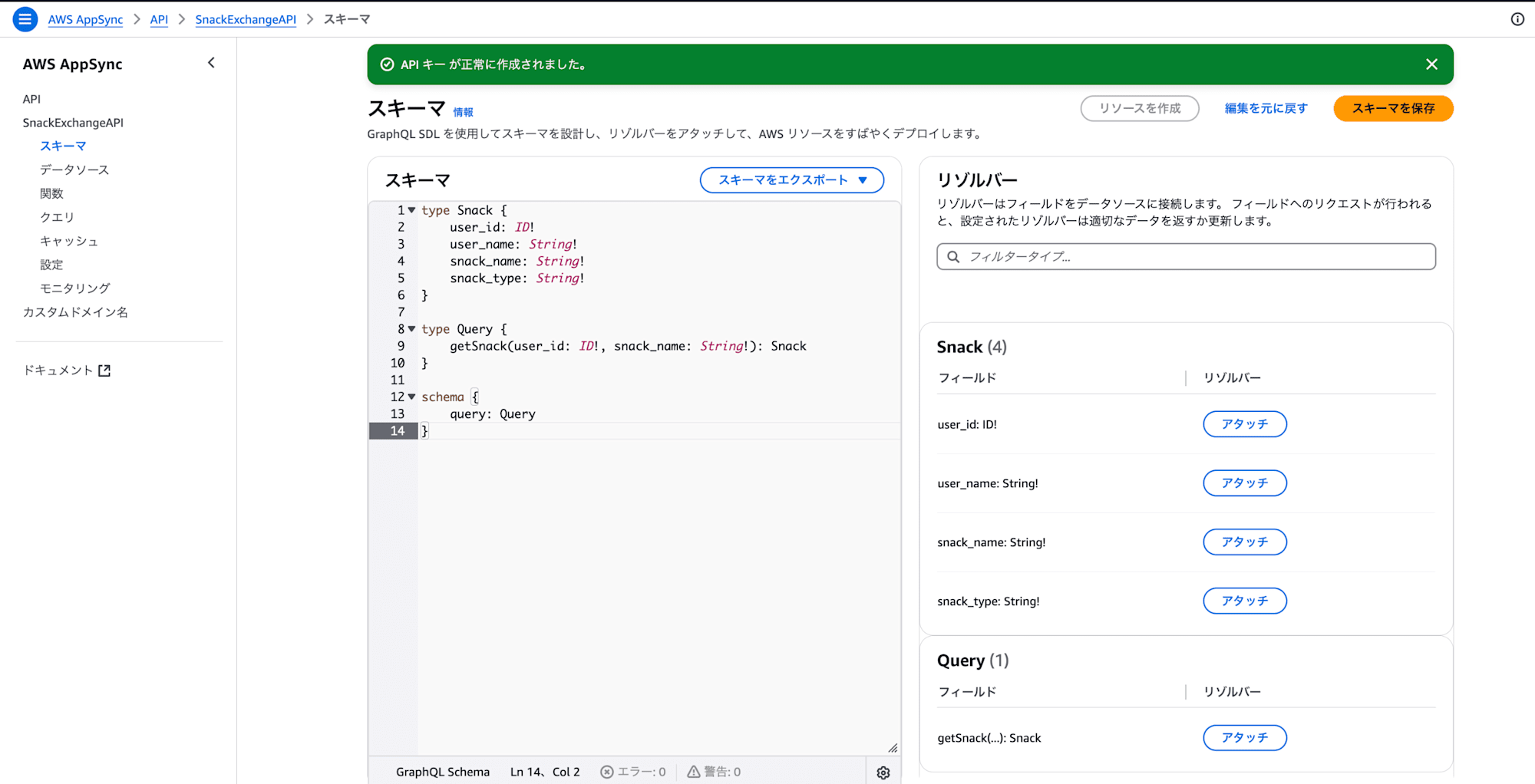Click the warning count indicator in status bar
1535x784 pixels.
point(714,772)
